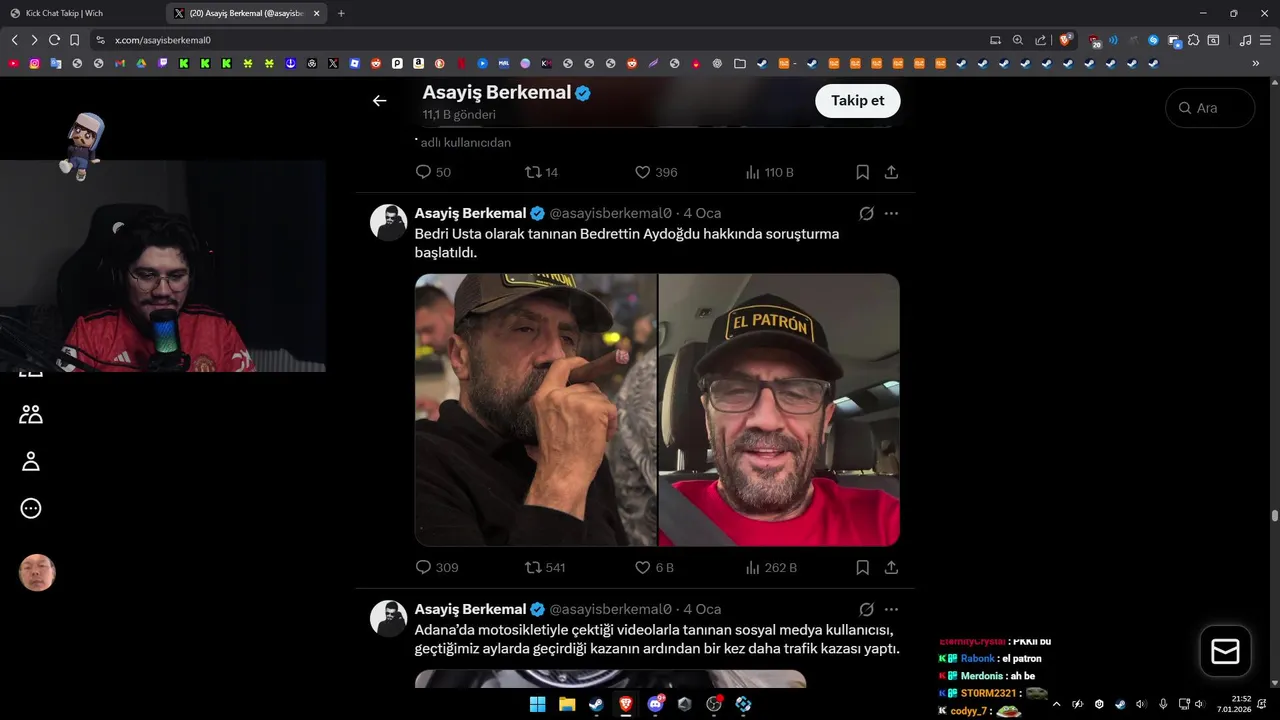Show hidden system tray icons
The width and height of the screenshot is (1280, 720).
click(1056, 704)
